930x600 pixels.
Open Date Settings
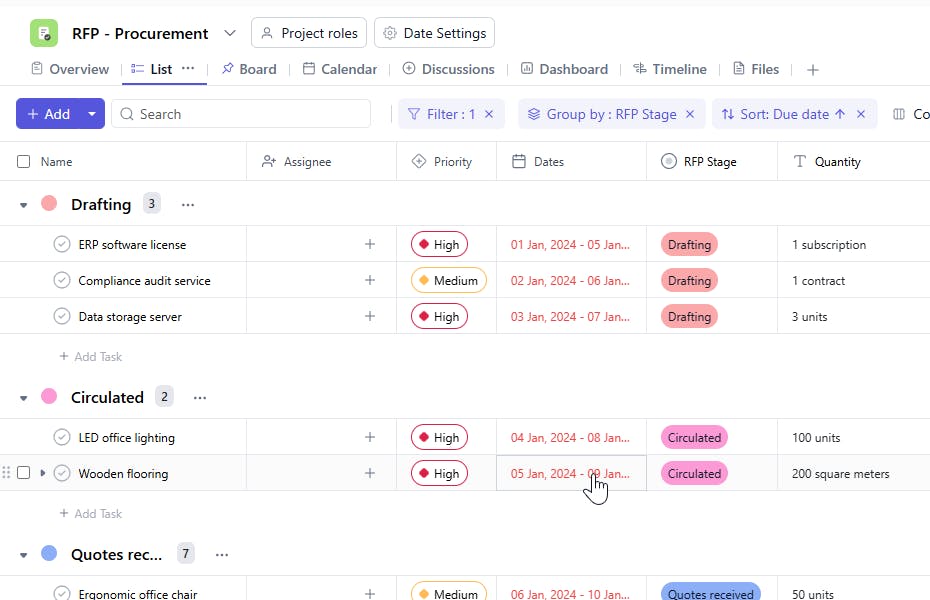coord(434,33)
